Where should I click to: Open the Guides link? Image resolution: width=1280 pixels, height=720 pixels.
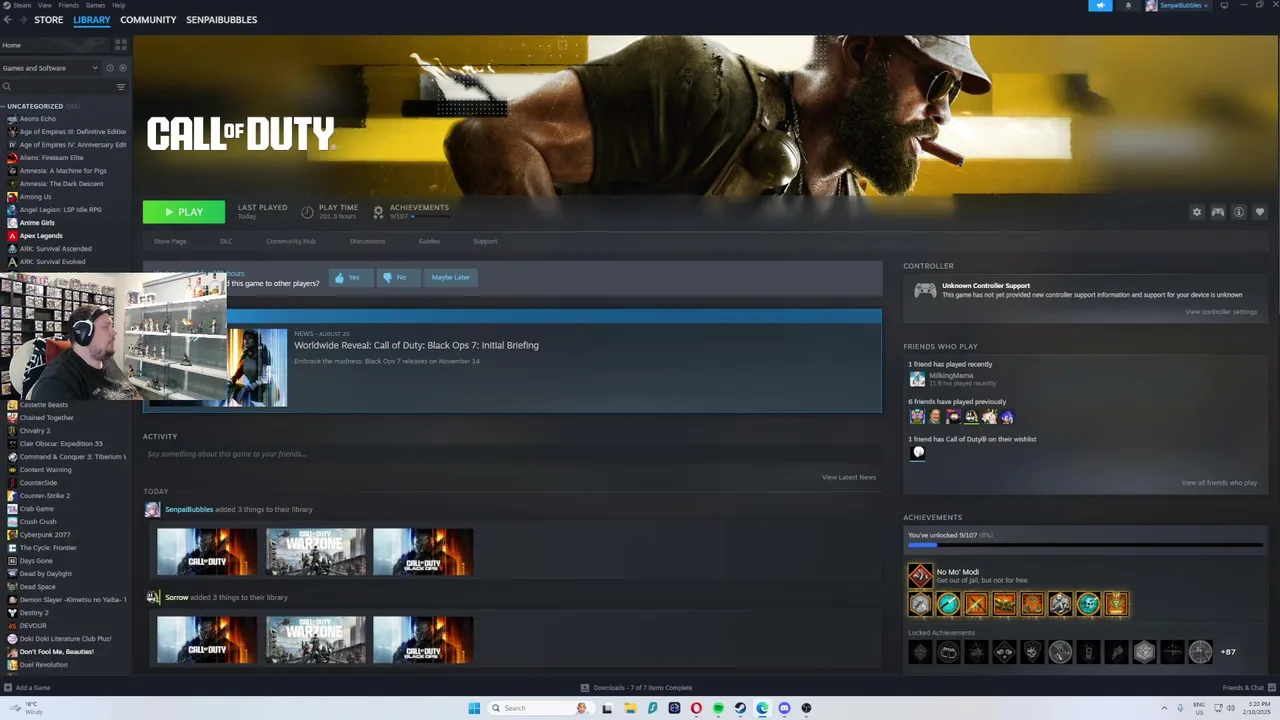tap(429, 241)
